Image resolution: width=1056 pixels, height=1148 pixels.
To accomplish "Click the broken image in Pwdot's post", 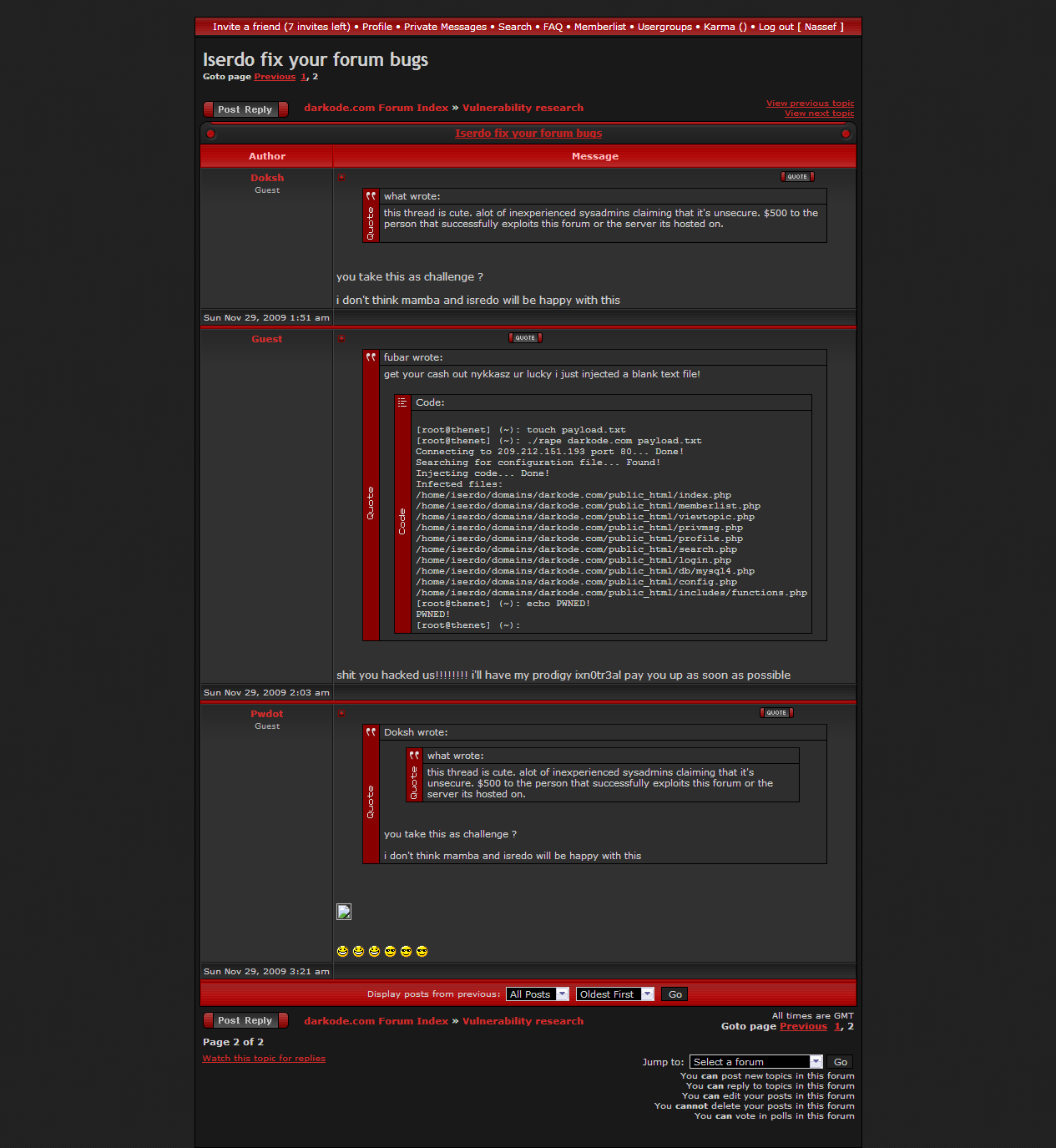I will tap(344, 912).
